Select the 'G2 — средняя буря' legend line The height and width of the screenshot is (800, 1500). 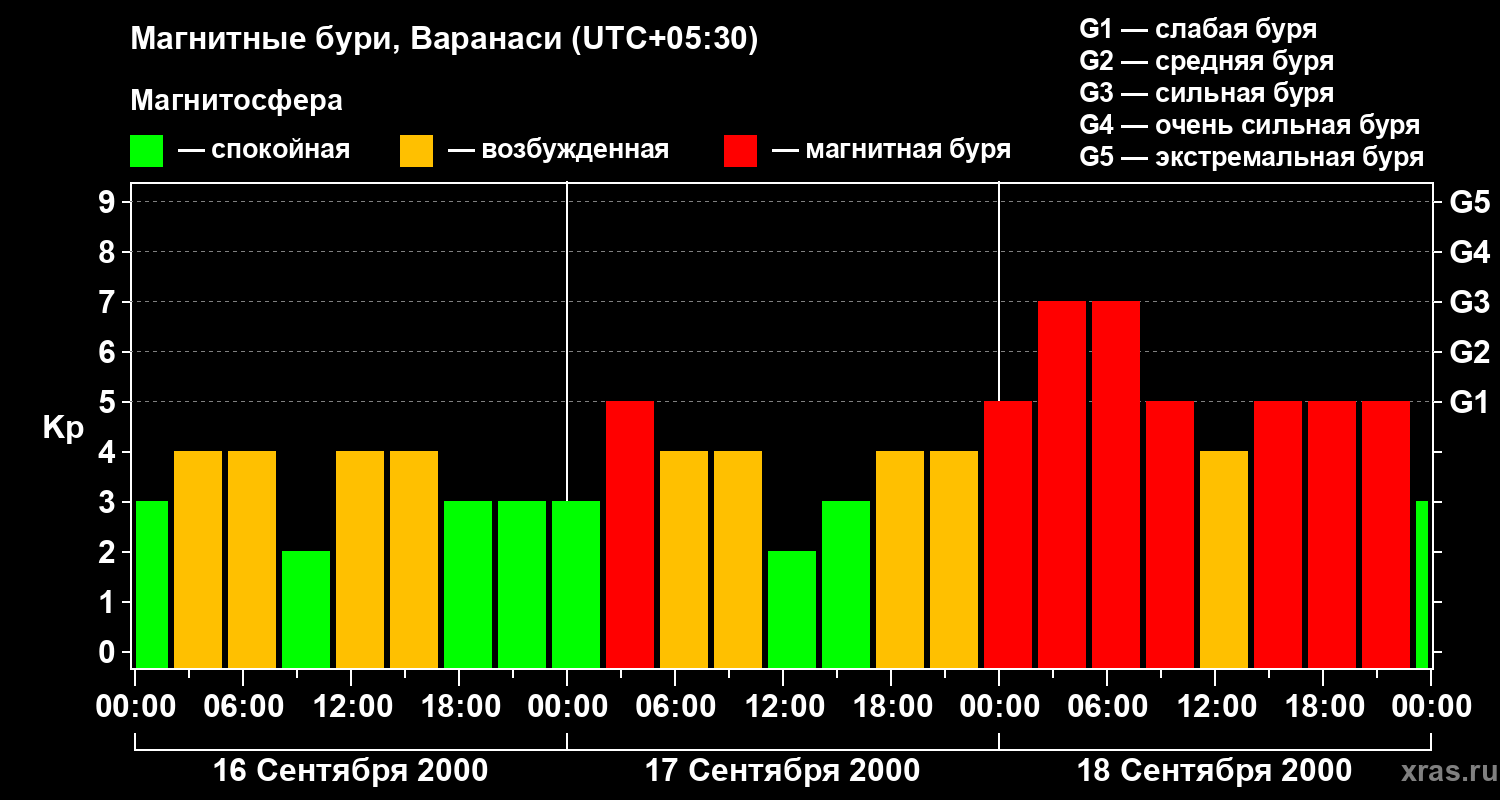1206,61
